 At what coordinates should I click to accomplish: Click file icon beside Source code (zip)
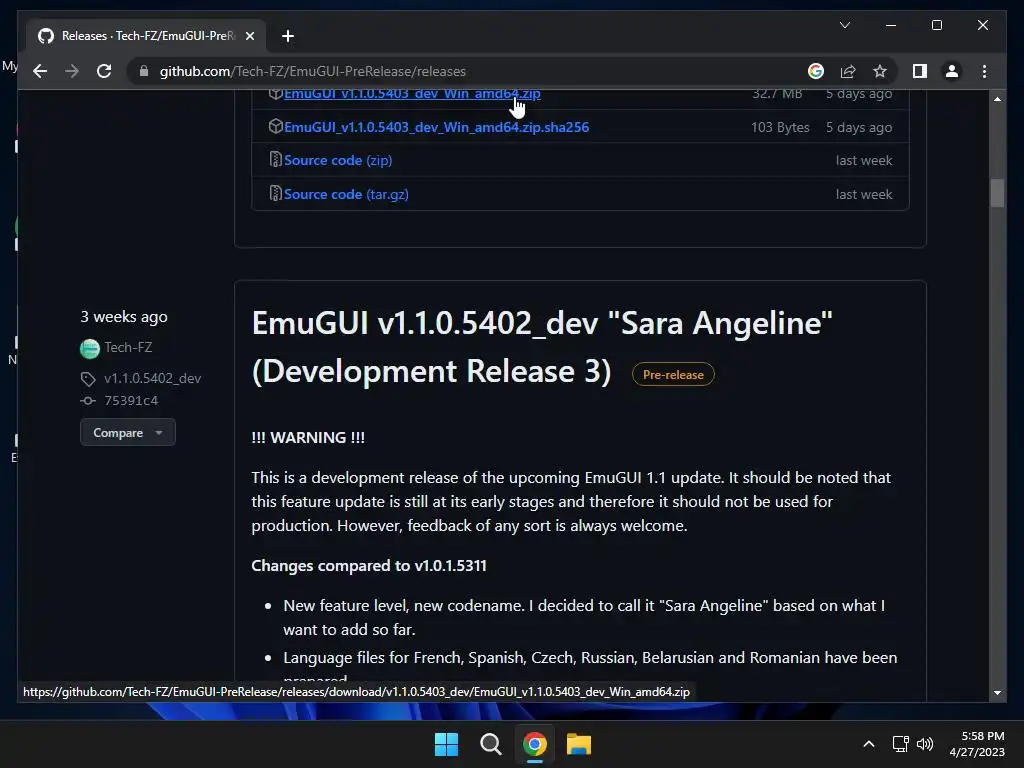tap(275, 159)
